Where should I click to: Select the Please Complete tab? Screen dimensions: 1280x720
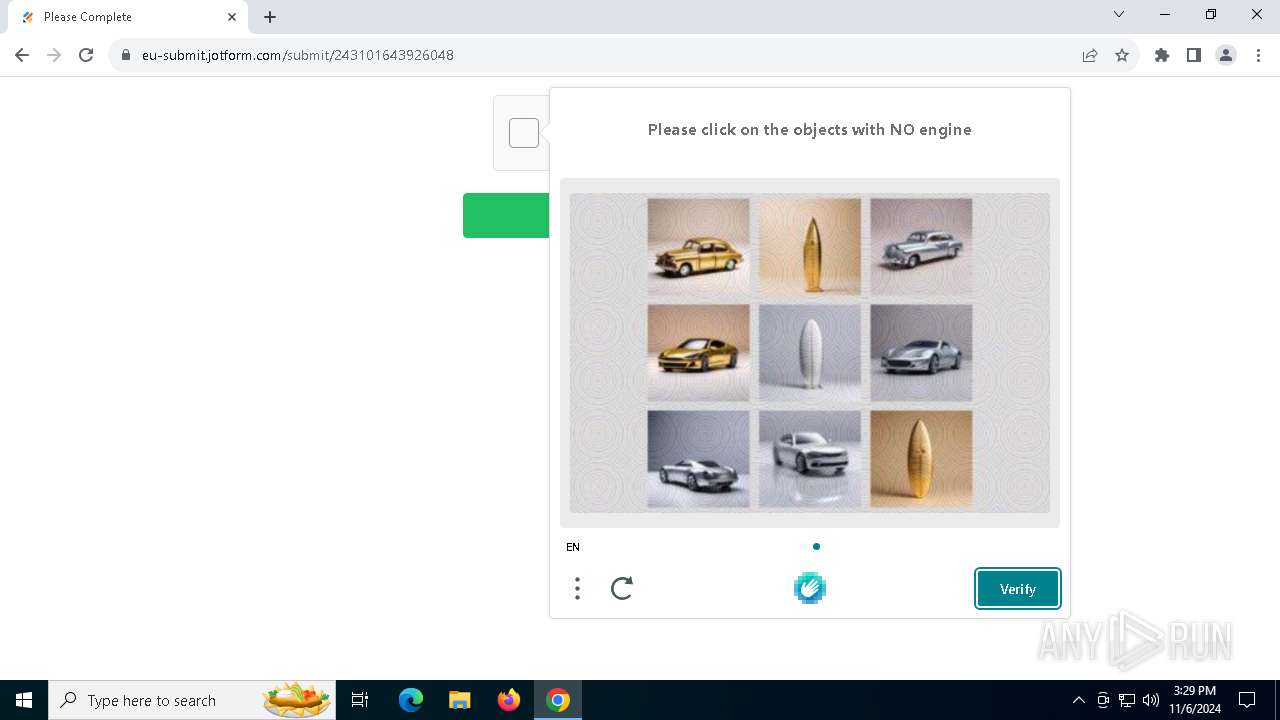tap(127, 17)
